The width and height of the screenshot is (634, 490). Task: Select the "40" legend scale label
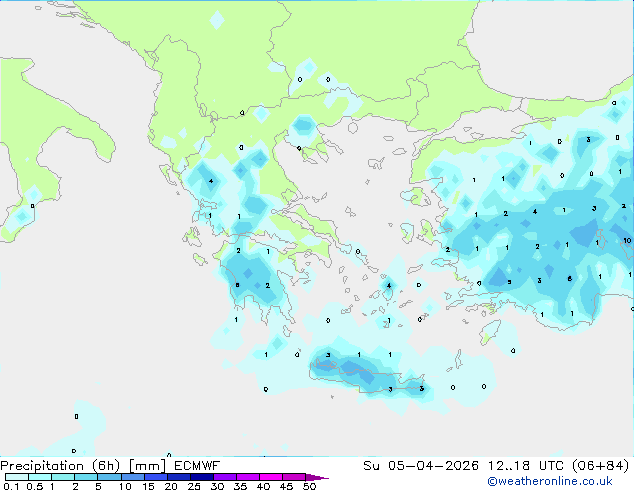(x=263, y=486)
